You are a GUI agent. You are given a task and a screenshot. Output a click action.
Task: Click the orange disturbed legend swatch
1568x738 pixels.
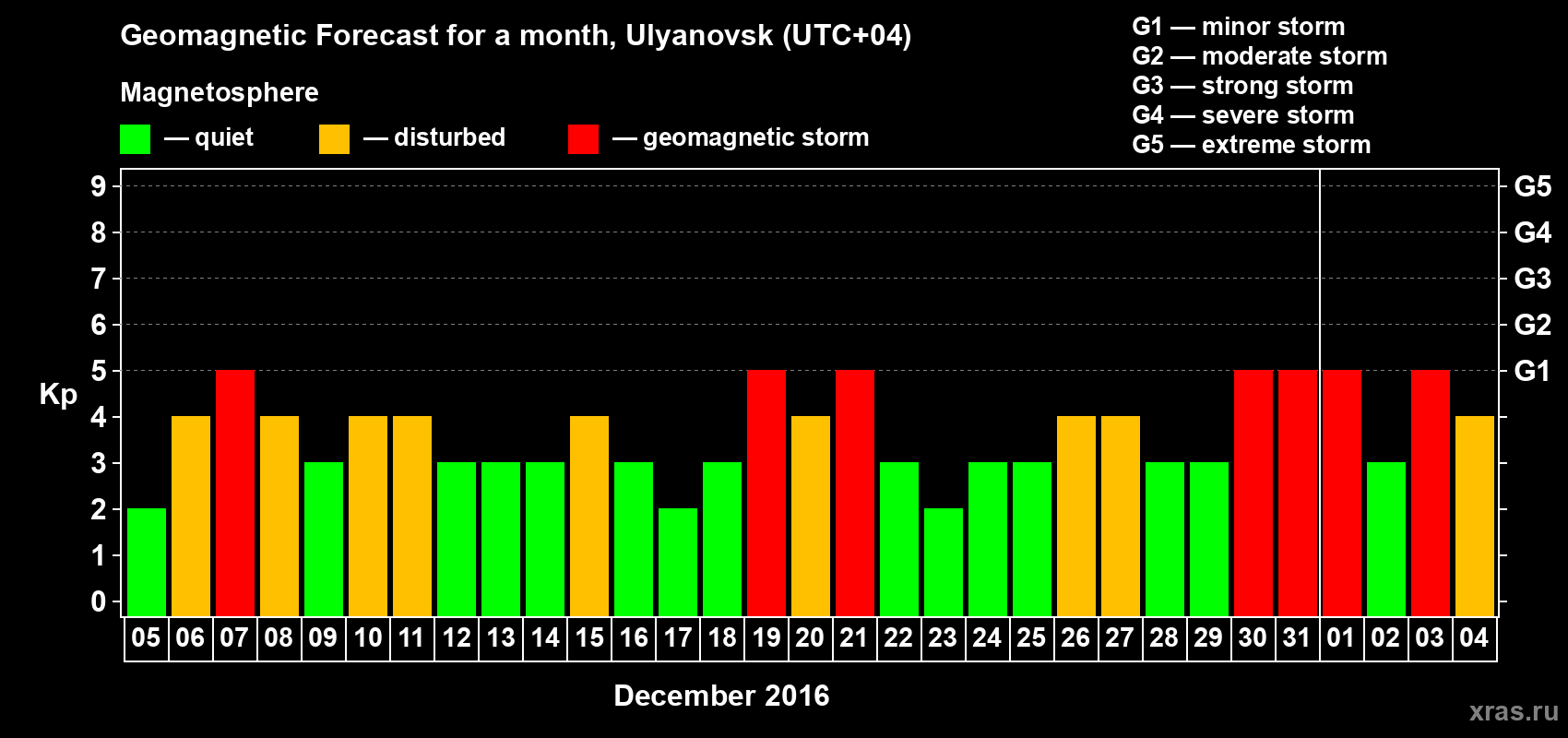(x=334, y=139)
